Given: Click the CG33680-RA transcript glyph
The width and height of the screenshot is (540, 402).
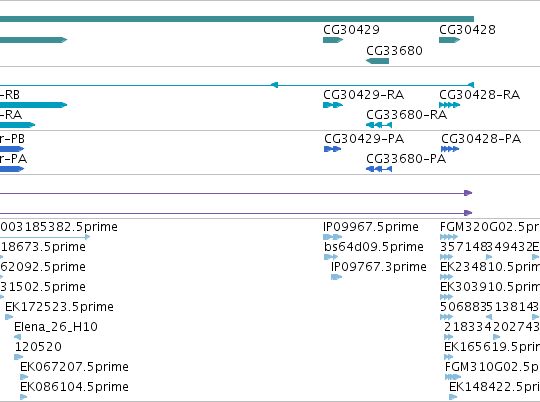Looking at the screenshot, I should coord(379,125).
